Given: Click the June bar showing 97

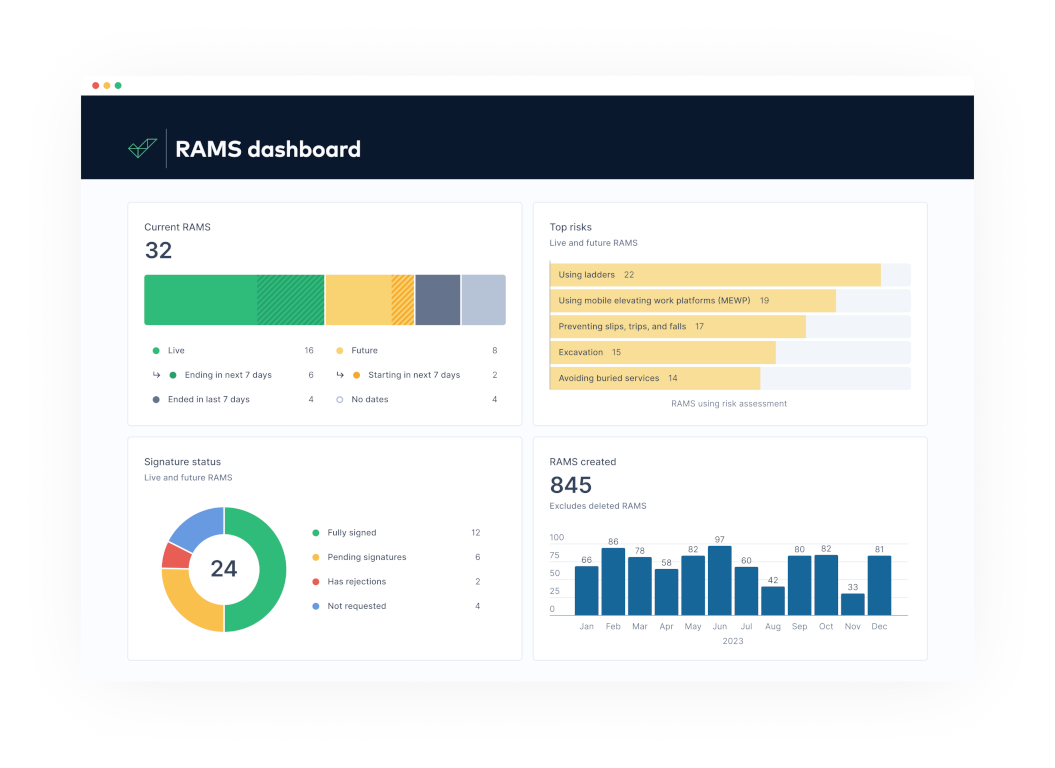Looking at the screenshot, I should [719, 580].
